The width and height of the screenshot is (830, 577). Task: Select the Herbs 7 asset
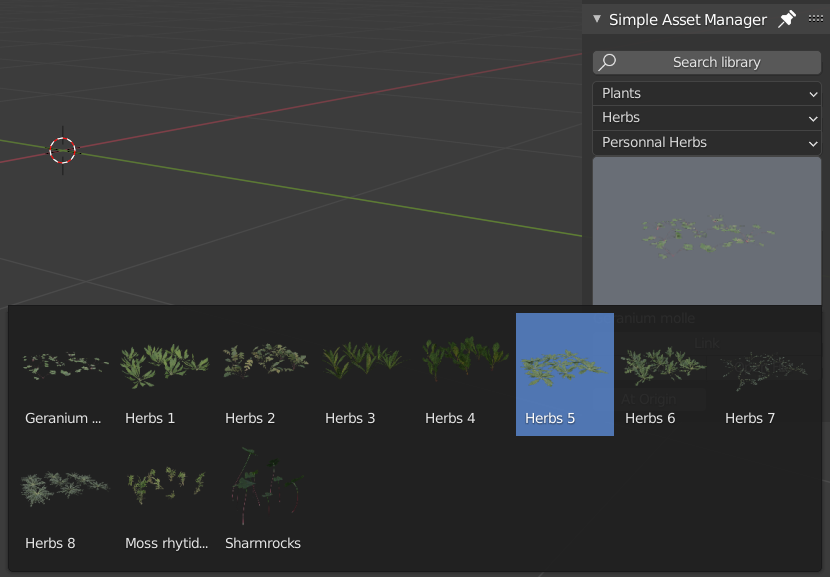[x=765, y=375]
